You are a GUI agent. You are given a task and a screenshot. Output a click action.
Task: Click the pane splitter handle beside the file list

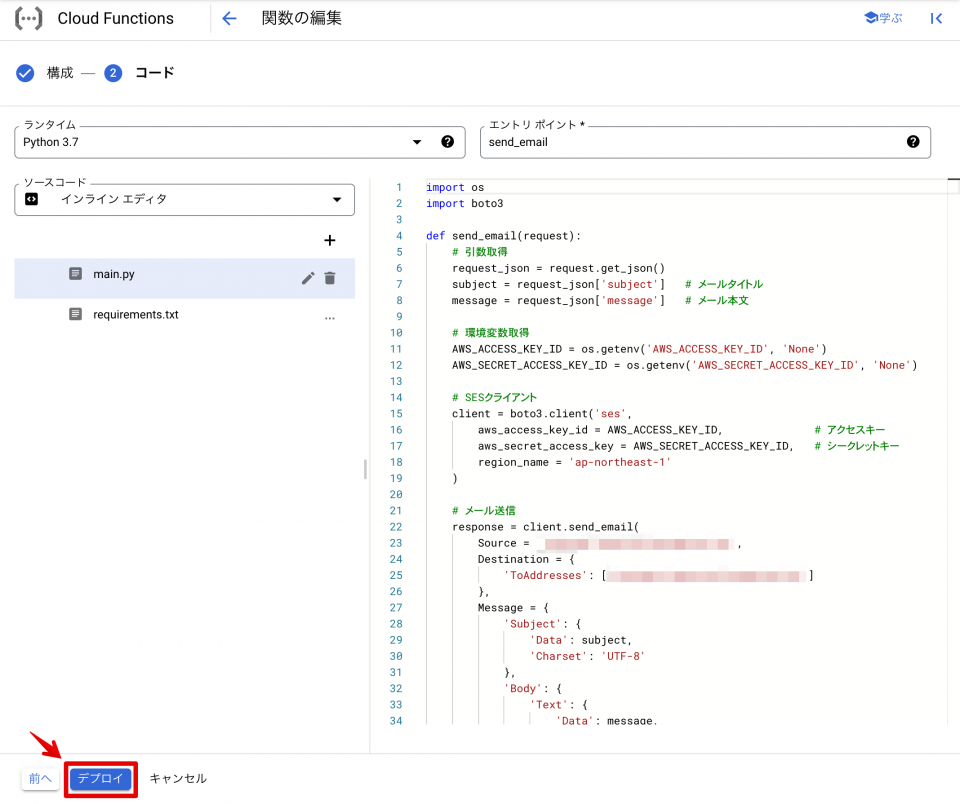[366, 469]
